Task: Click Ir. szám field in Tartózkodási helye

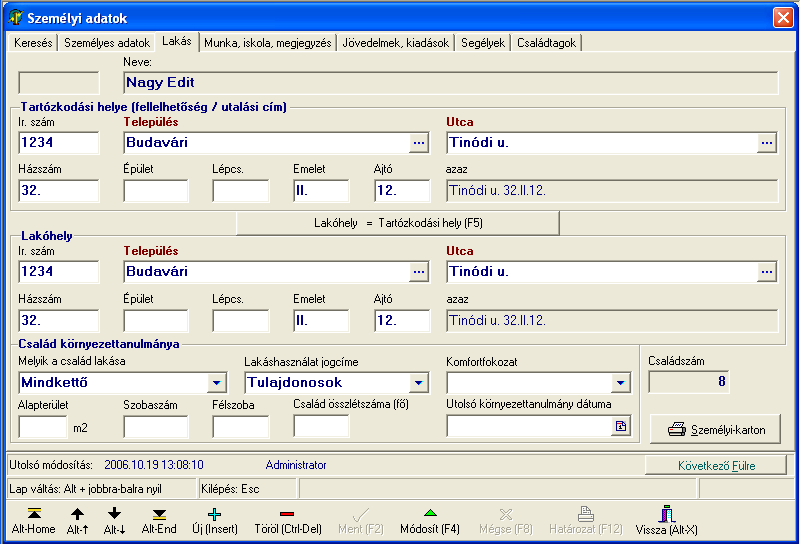Action: point(59,143)
